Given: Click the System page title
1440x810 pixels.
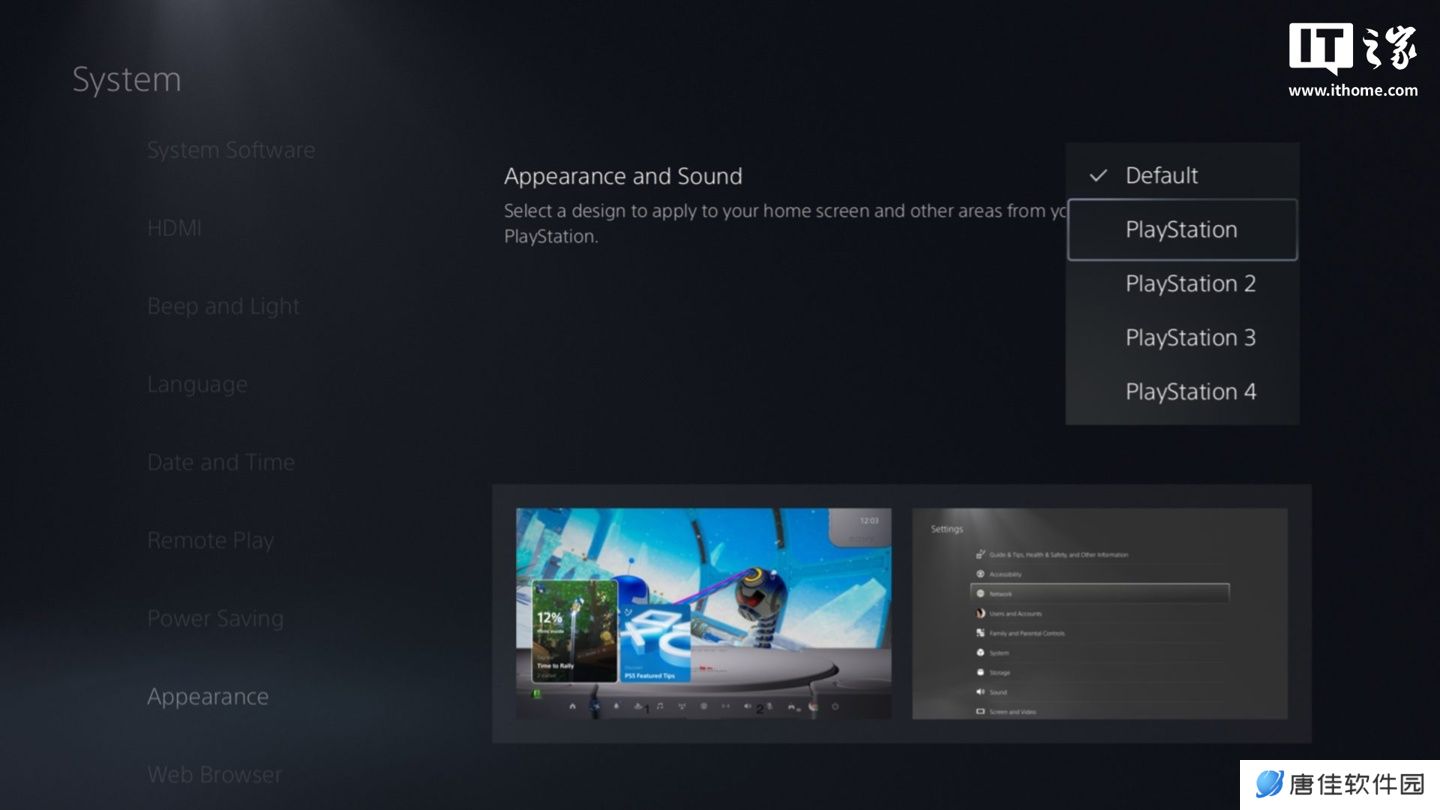Looking at the screenshot, I should coord(127,80).
